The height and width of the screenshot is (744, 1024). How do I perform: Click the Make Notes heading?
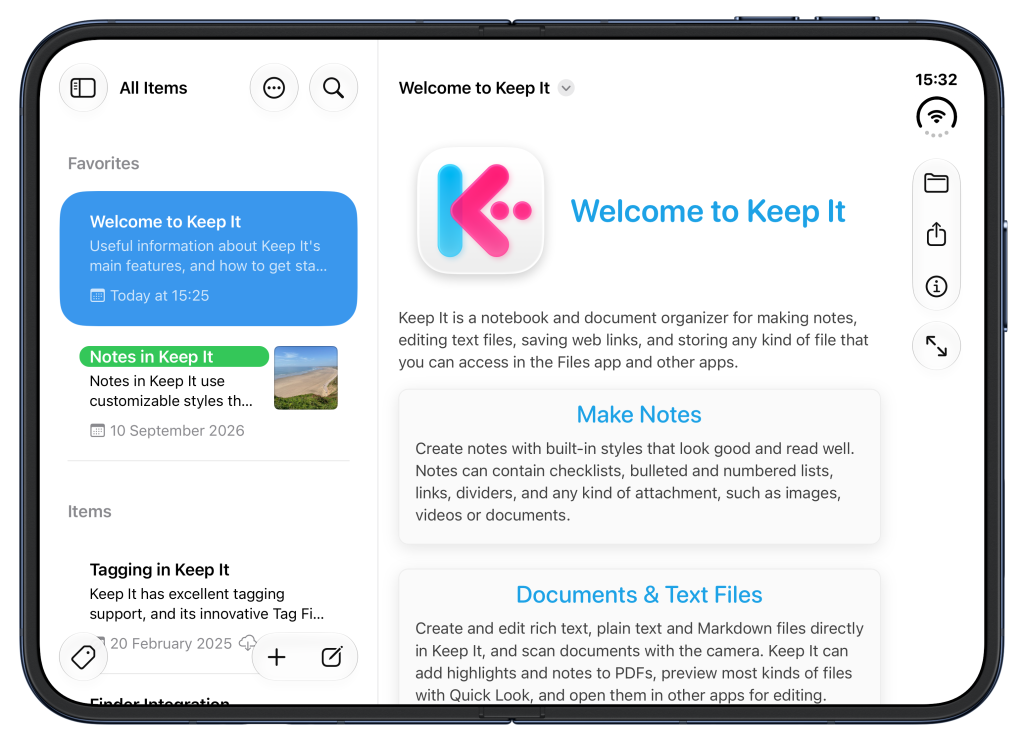[639, 415]
